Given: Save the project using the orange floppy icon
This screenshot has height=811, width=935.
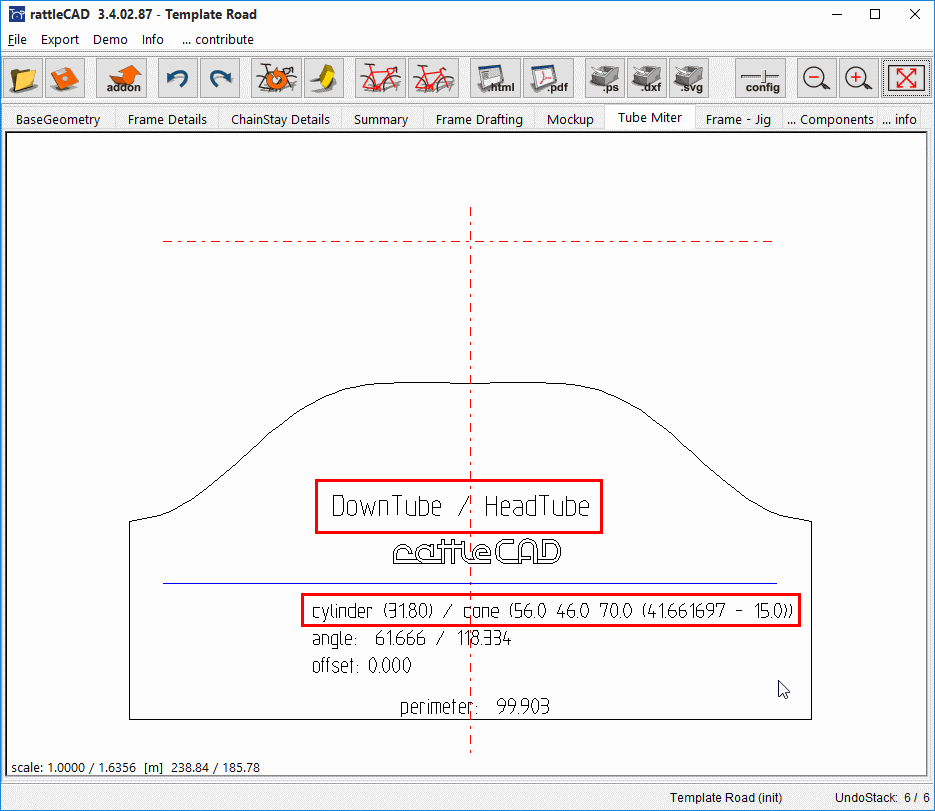Looking at the screenshot, I should 64,78.
